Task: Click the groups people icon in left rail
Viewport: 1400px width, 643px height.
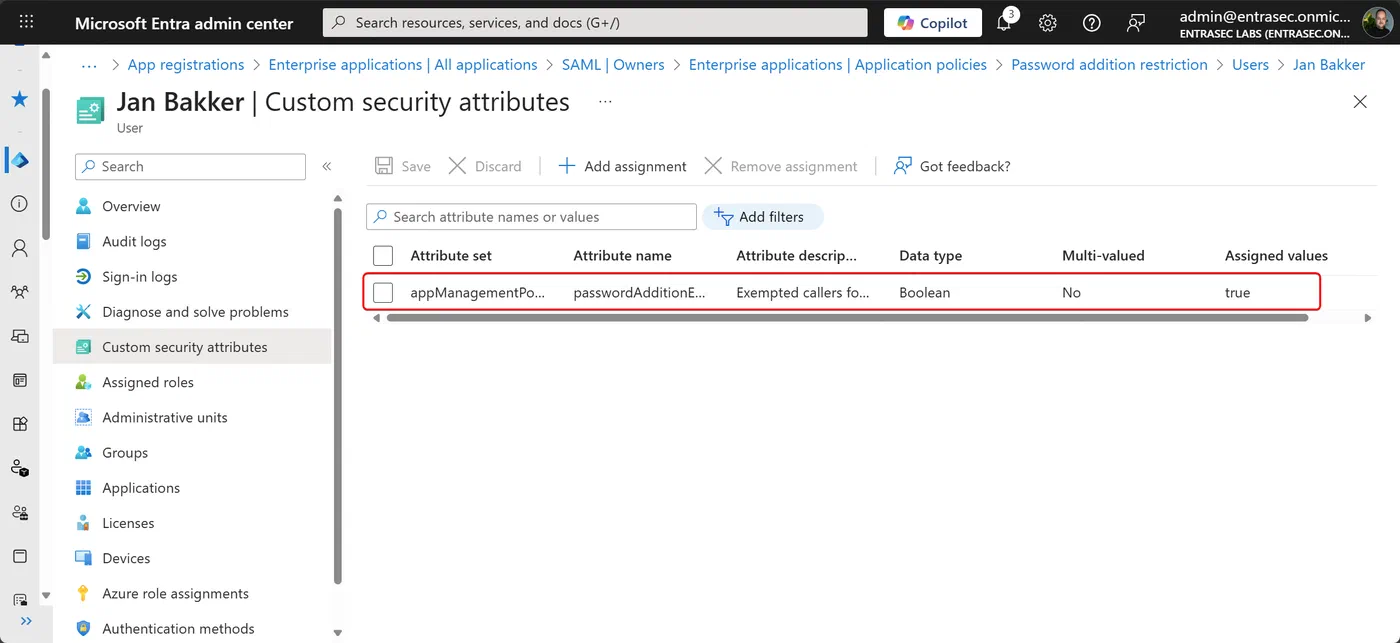Action: click(x=19, y=292)
